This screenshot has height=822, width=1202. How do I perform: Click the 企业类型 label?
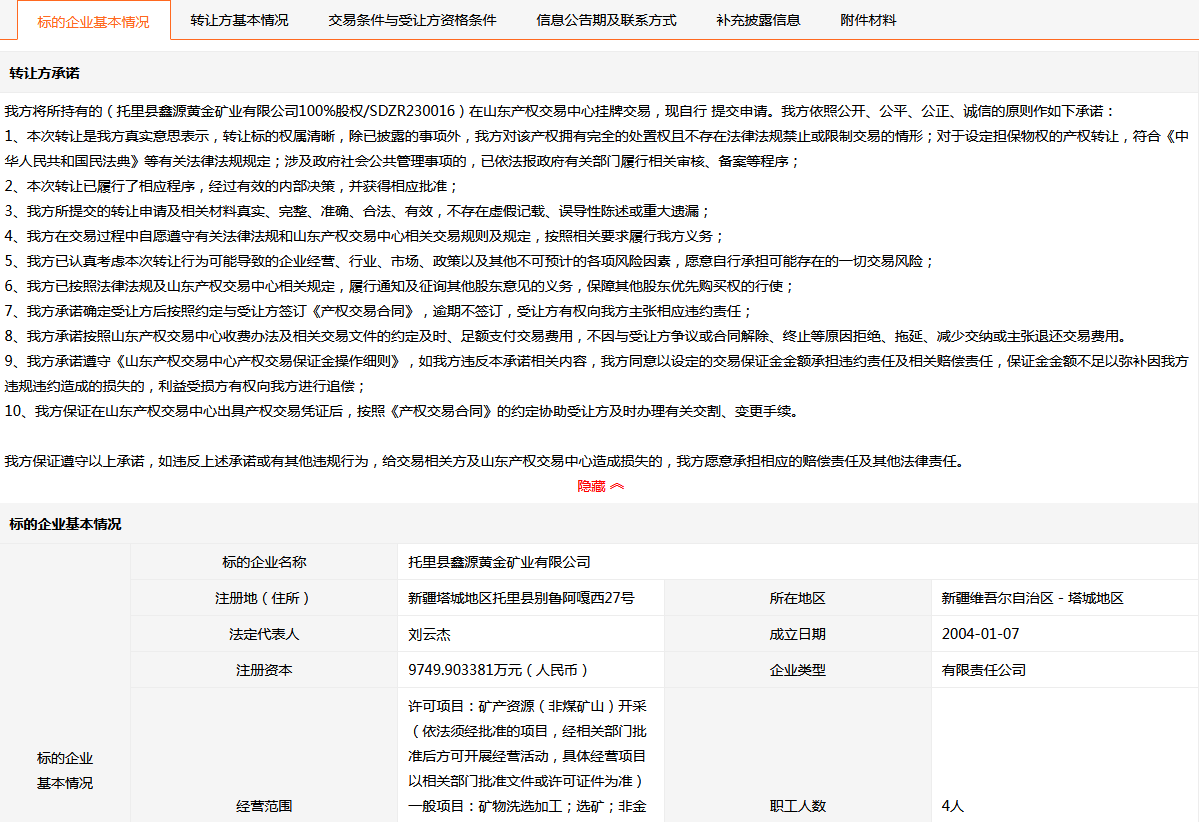click(798, 670)
